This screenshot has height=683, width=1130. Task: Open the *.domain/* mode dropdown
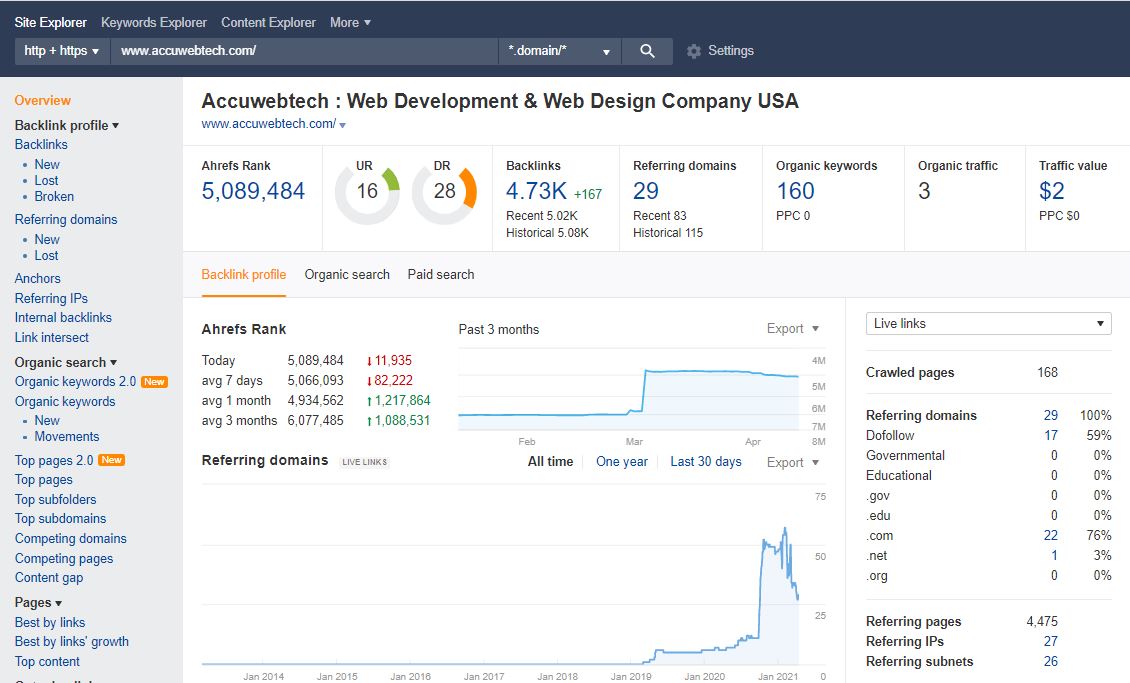pyautogui.click(x=559, y=51)
